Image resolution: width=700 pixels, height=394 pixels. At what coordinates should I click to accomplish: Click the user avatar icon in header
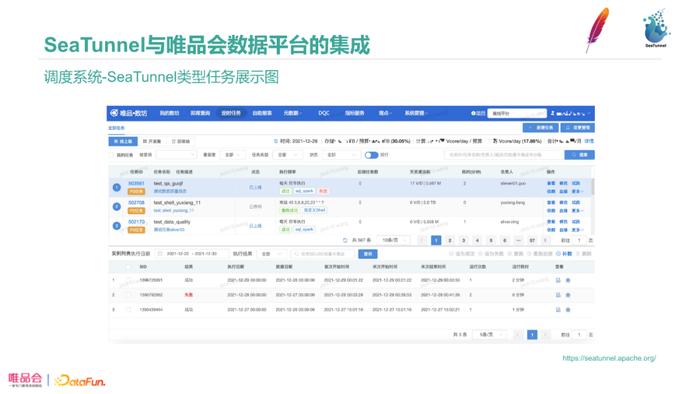(552, 113)
